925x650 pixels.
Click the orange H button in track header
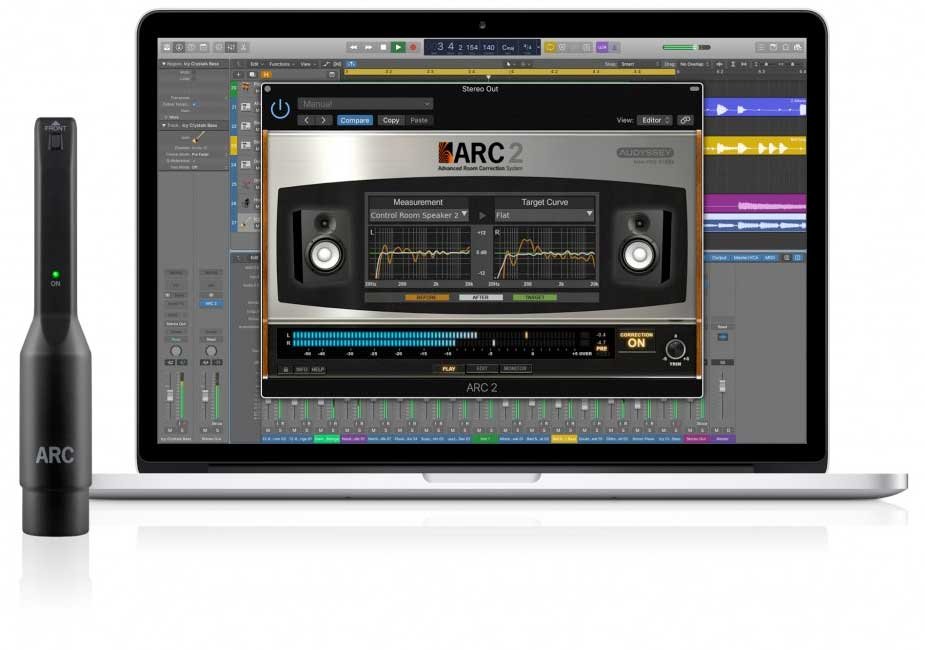pos(266,75)
